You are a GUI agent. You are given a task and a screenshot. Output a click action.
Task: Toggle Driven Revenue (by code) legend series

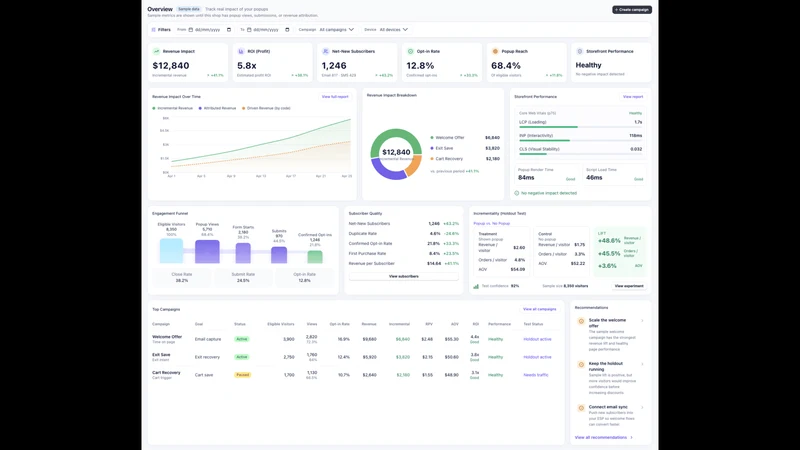tap(266, 108)
